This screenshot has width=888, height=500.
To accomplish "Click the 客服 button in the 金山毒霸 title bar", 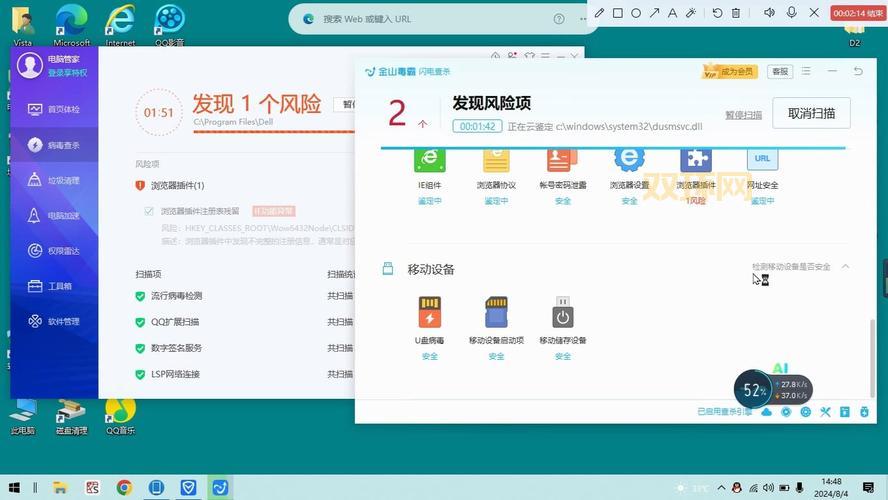I will point(780,71).
